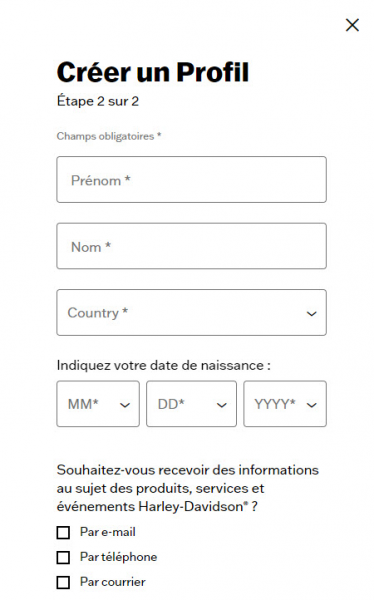374x600 pixels.
Task: Close the Créer un Profil dialog
Action: [352, 25]
